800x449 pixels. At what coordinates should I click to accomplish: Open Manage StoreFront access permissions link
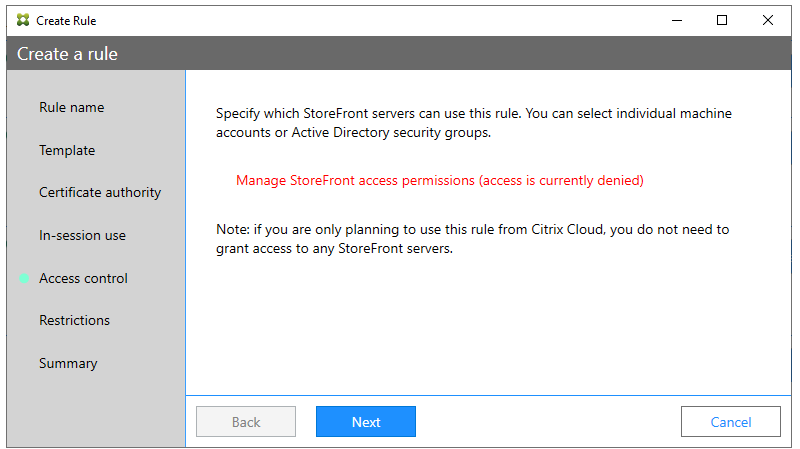[x=439, y=181]
